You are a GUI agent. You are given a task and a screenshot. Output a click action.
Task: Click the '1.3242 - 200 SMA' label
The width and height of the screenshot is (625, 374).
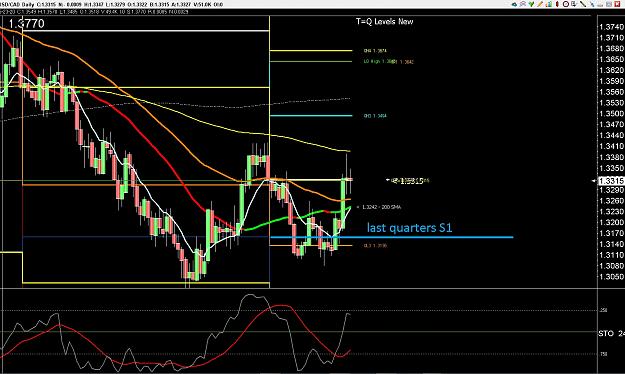pyautogui.click(x=381, y=207)
